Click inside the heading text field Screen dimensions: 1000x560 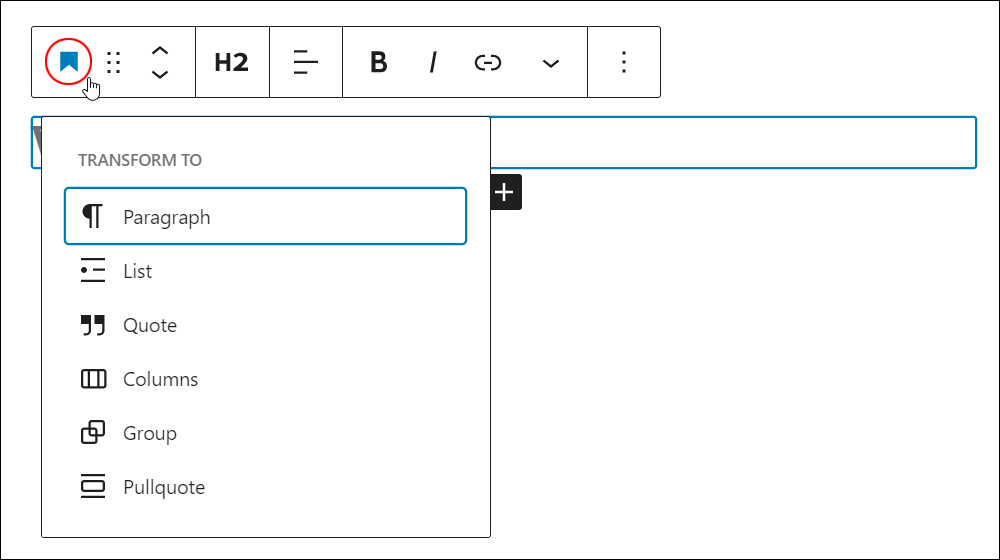point(733,142)
